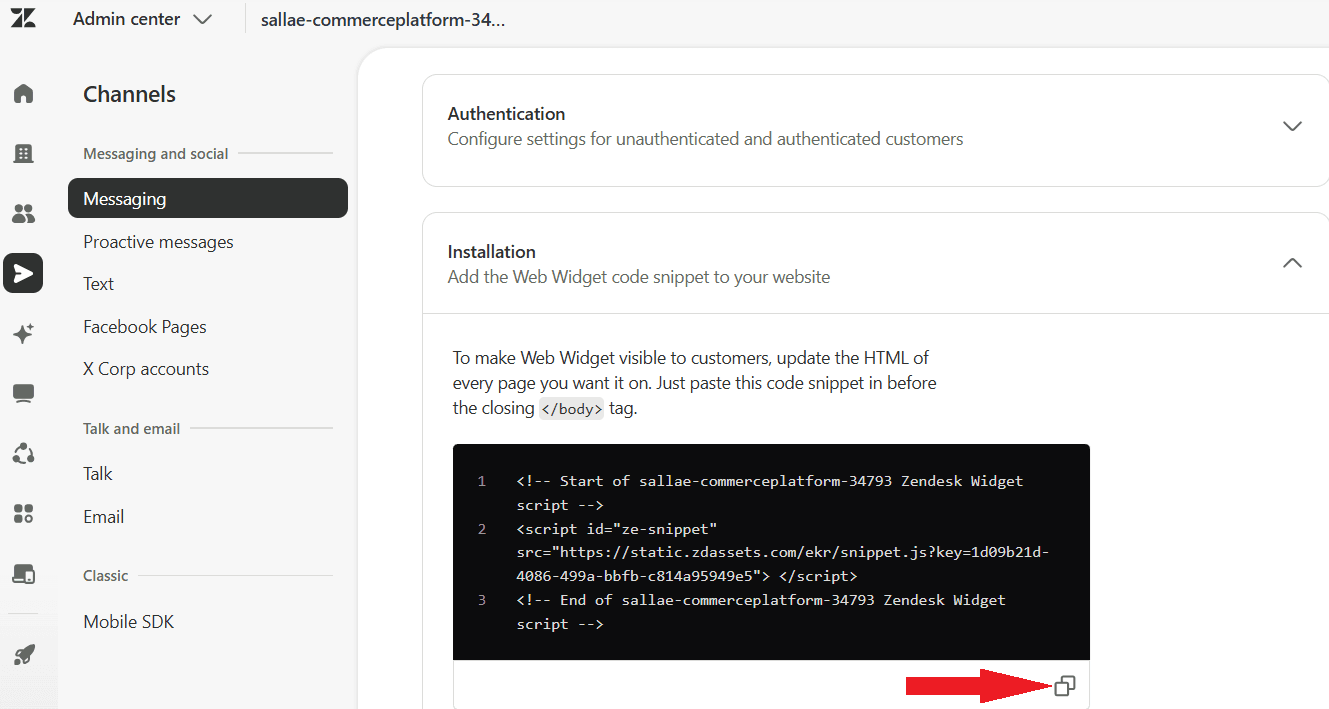Click the Channels sidebar heading
Image resolution: width=1329 pixels, height=709 pixels.
(130, 94)
